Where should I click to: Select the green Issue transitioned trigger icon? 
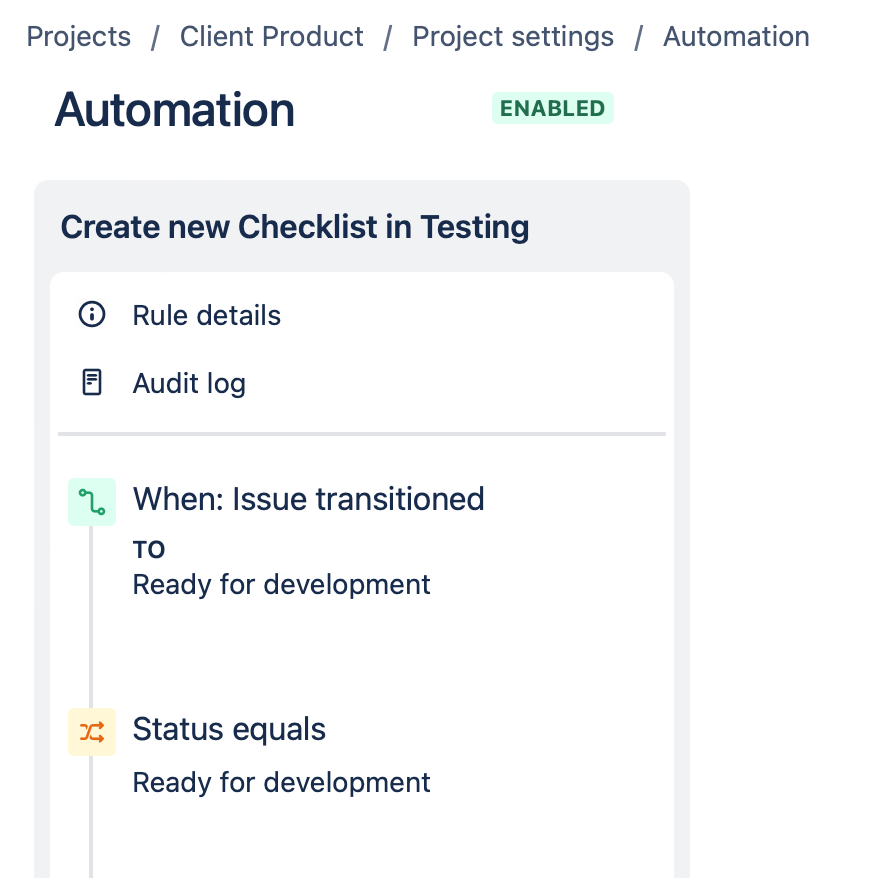tap(92, 502)
